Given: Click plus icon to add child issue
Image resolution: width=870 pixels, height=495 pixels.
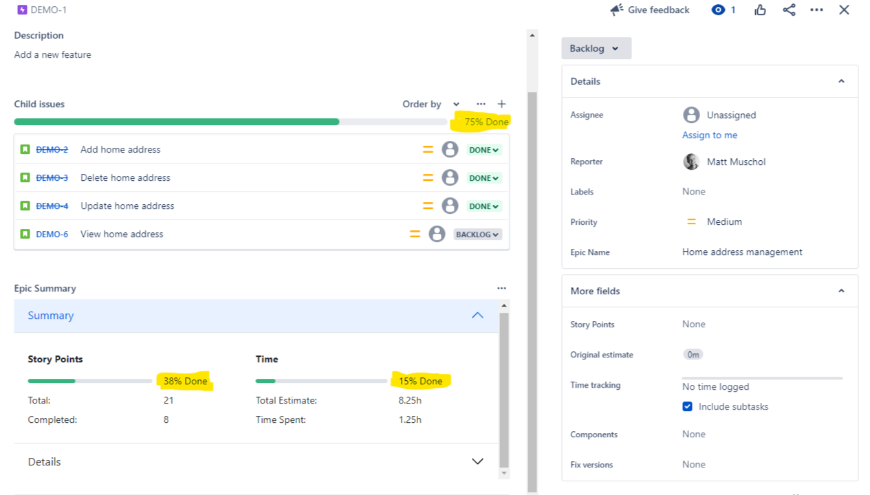Looking at the screenshot, I should click(x=502, y=104).
